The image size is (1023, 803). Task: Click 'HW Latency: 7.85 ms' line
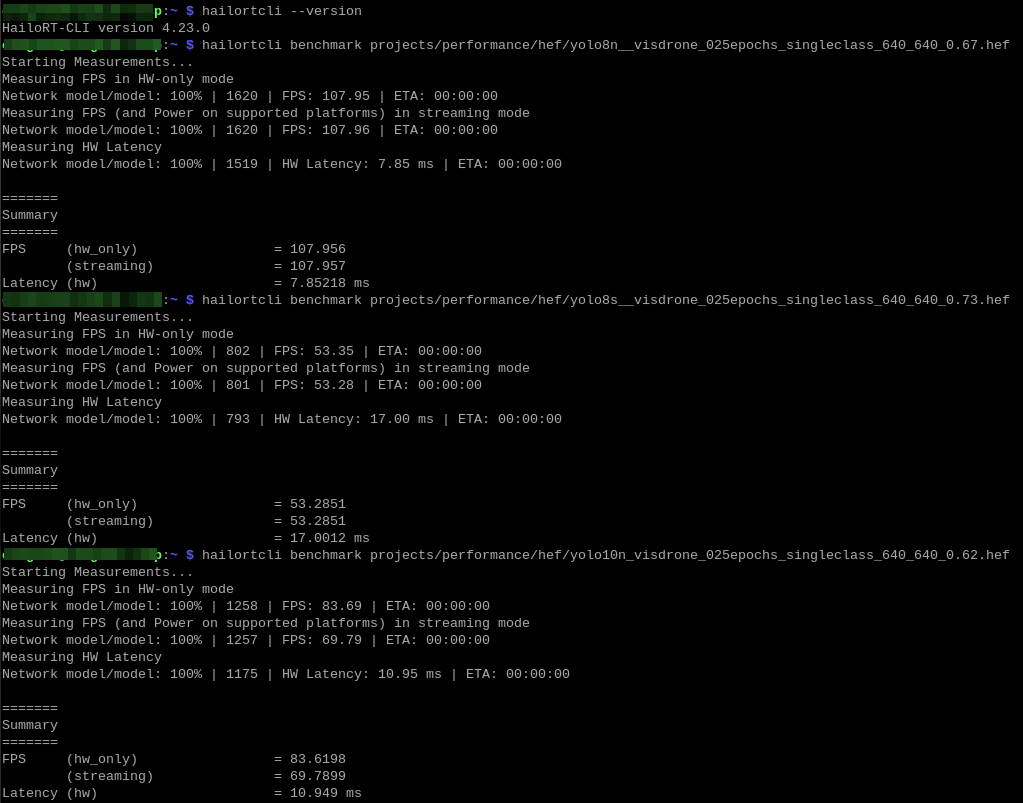(282, 164)
